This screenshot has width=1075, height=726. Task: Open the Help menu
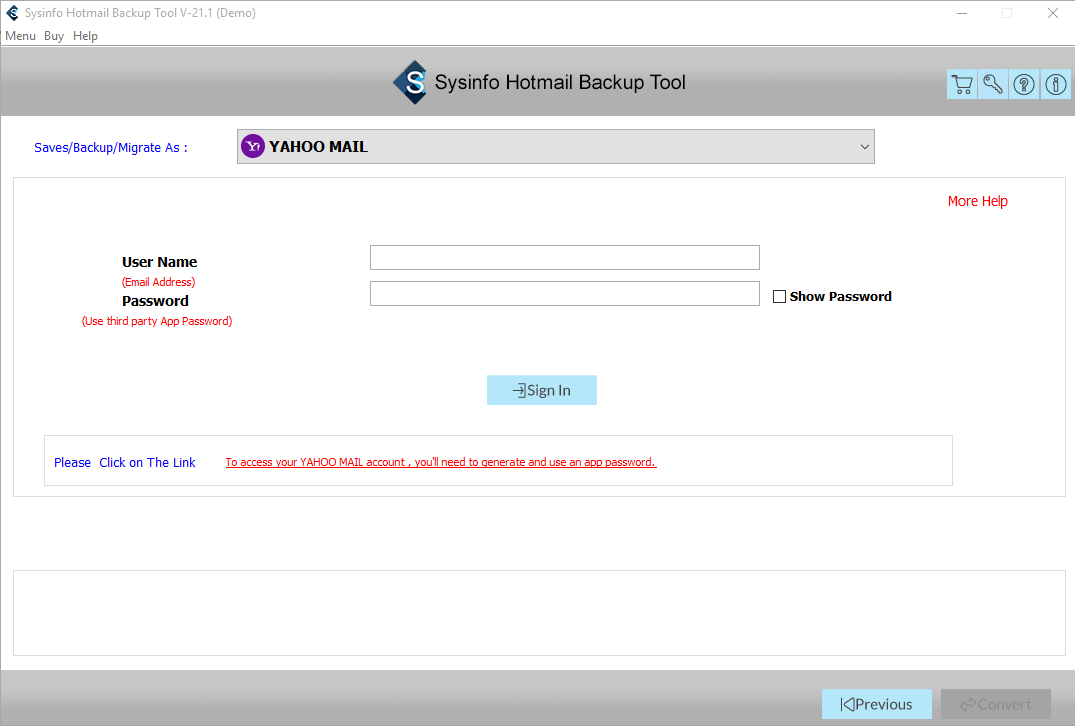(85, 36)
